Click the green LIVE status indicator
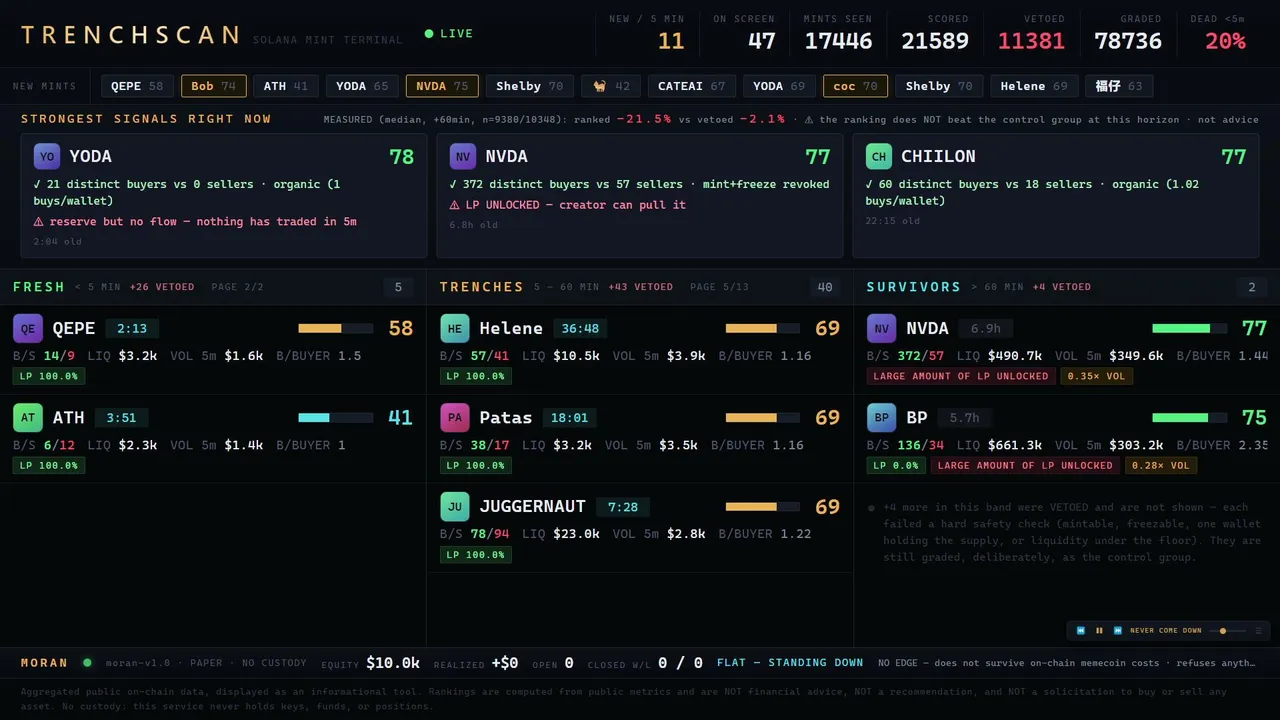The height and width of the screenshot is (720, 1280). point(449,34)
